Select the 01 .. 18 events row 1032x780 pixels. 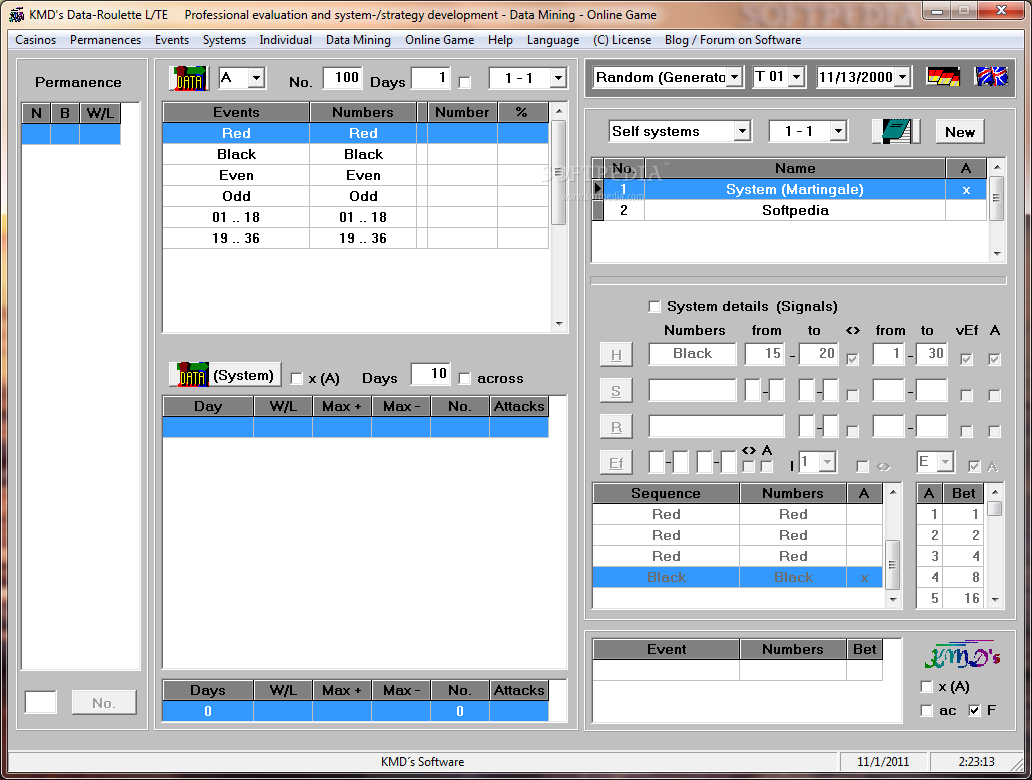click(x=355, y=217)
